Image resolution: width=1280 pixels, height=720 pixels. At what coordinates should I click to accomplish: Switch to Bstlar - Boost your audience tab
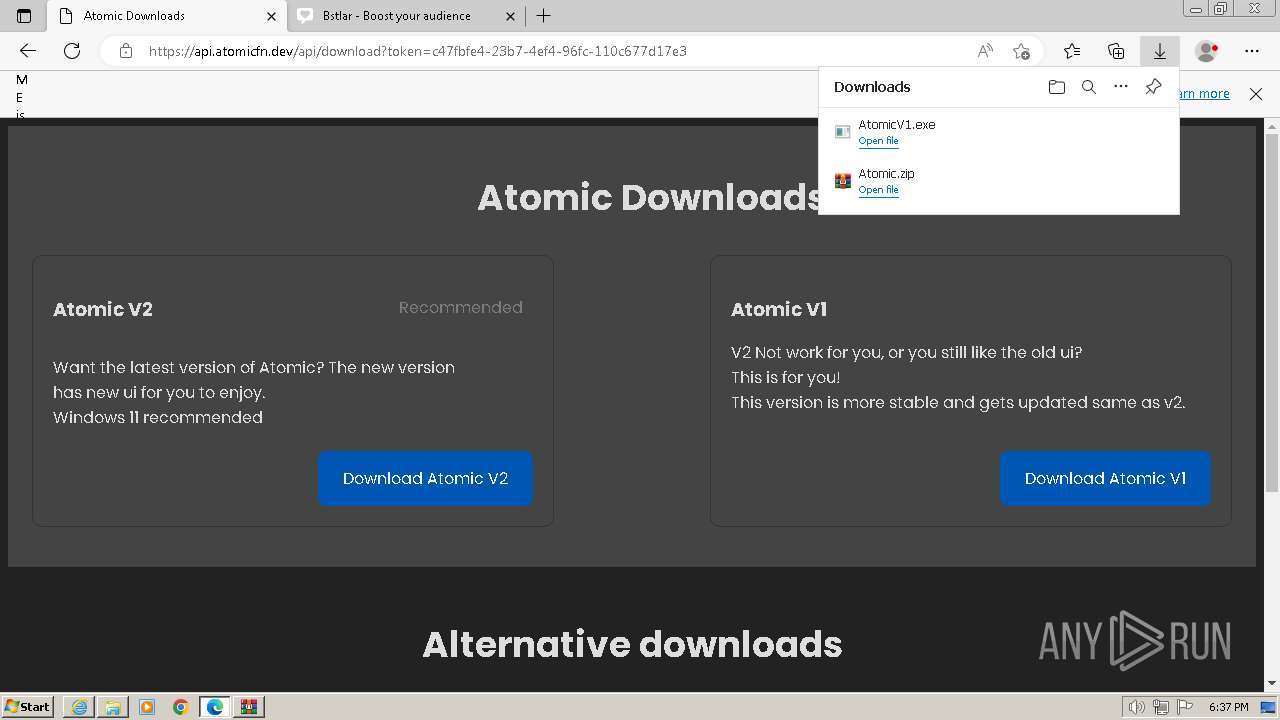click(406, 16)
